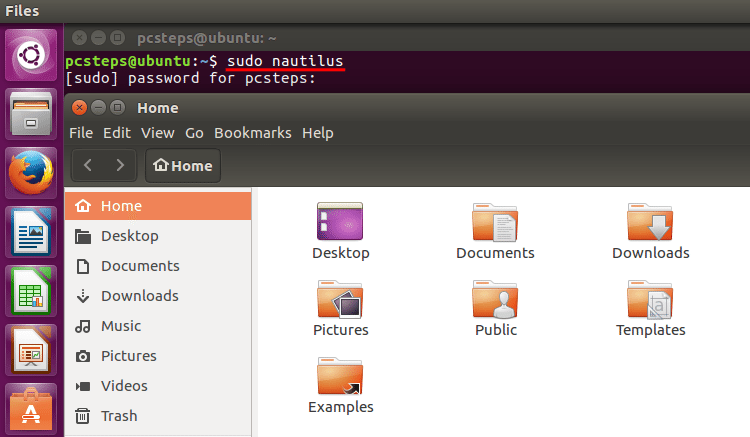This screenshot has height=437, width=750.
Task: Select Documents in the sidebar
Action: (158, 266)
